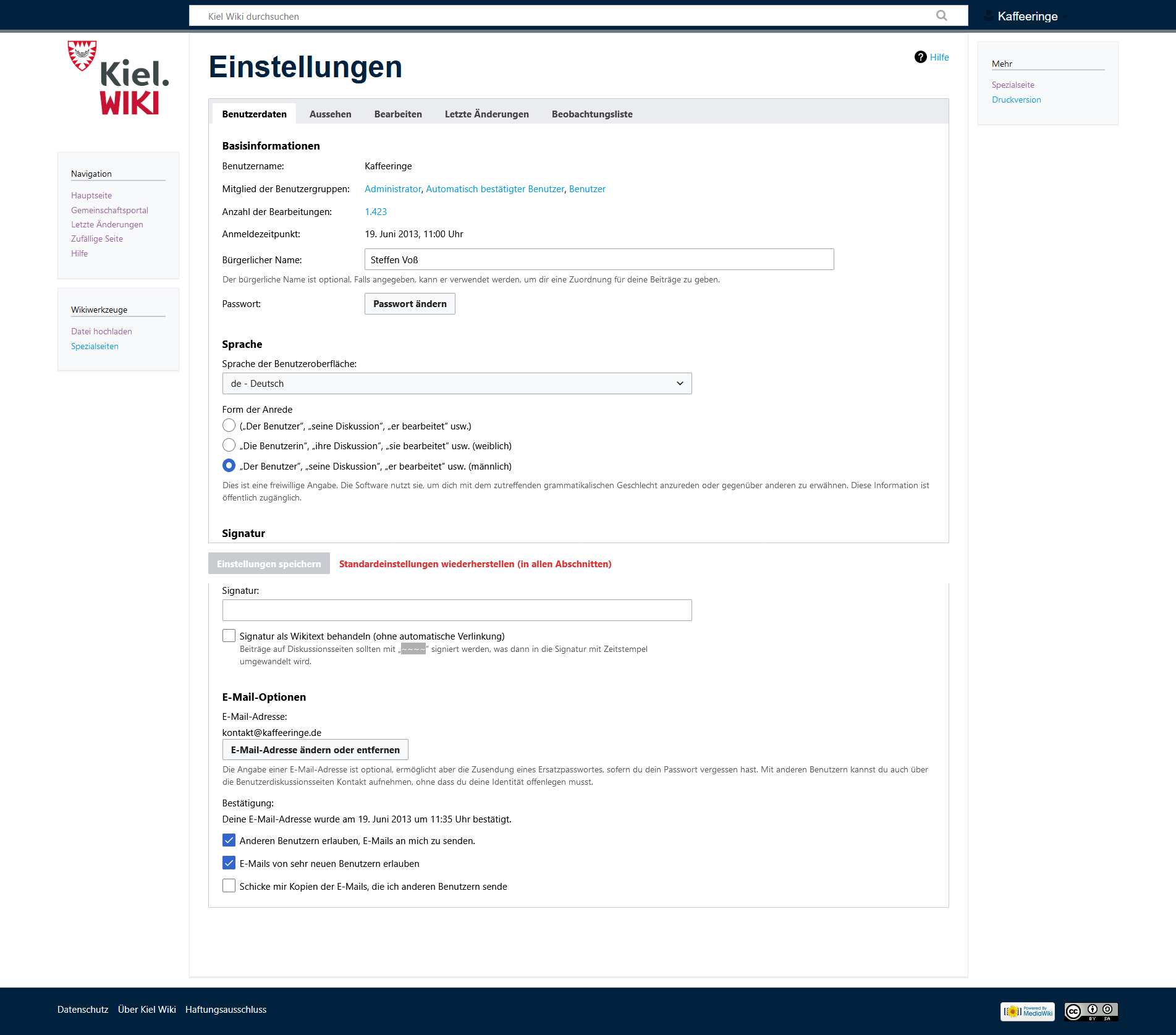Enable treating signature as wikitext
Viewport: 1176px width, 1035px height.
229,636
